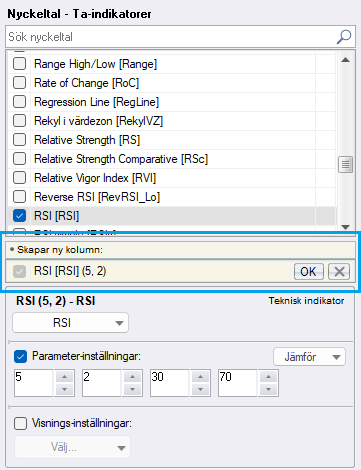
Task: Enable Visnings-inställningar checkbox
Action: pos(20,424)
